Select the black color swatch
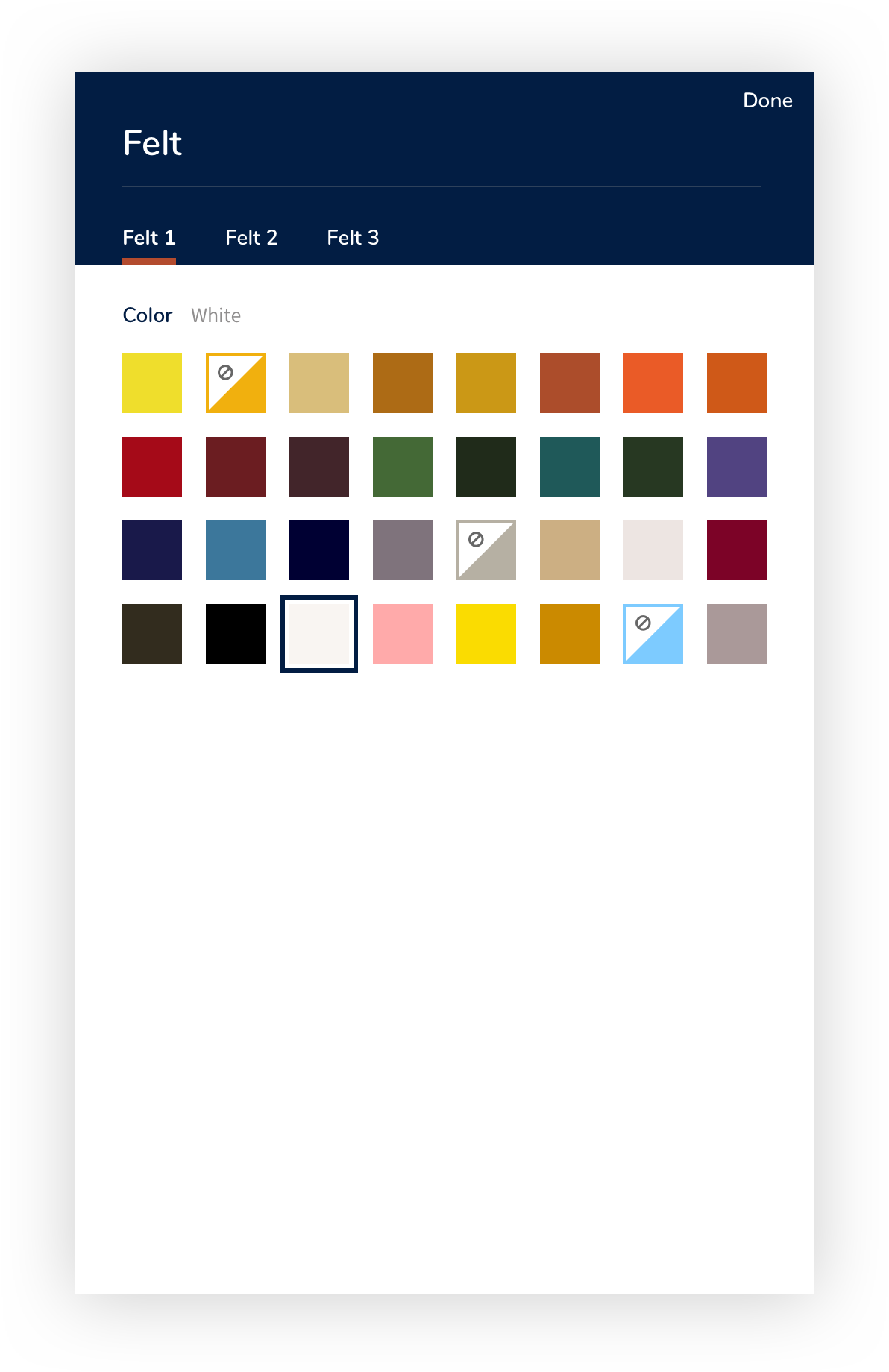 pos(236,634)
